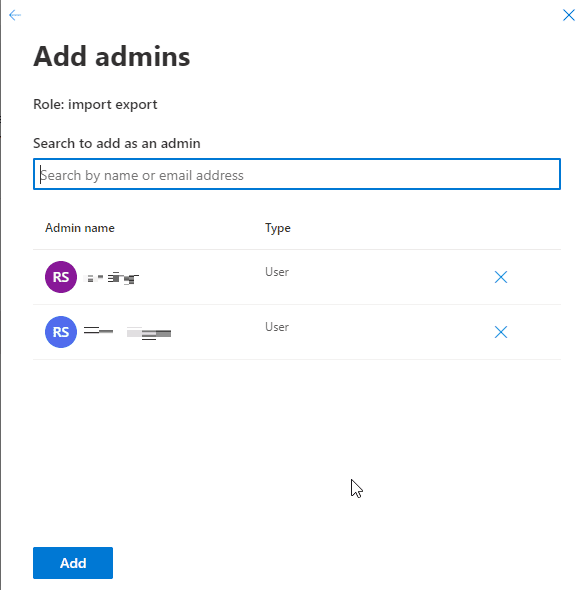Image resolution: width=588 pixels, height=590 pixels.
Task: Click the blue RS avatar
Action: [x=61, y=332]
